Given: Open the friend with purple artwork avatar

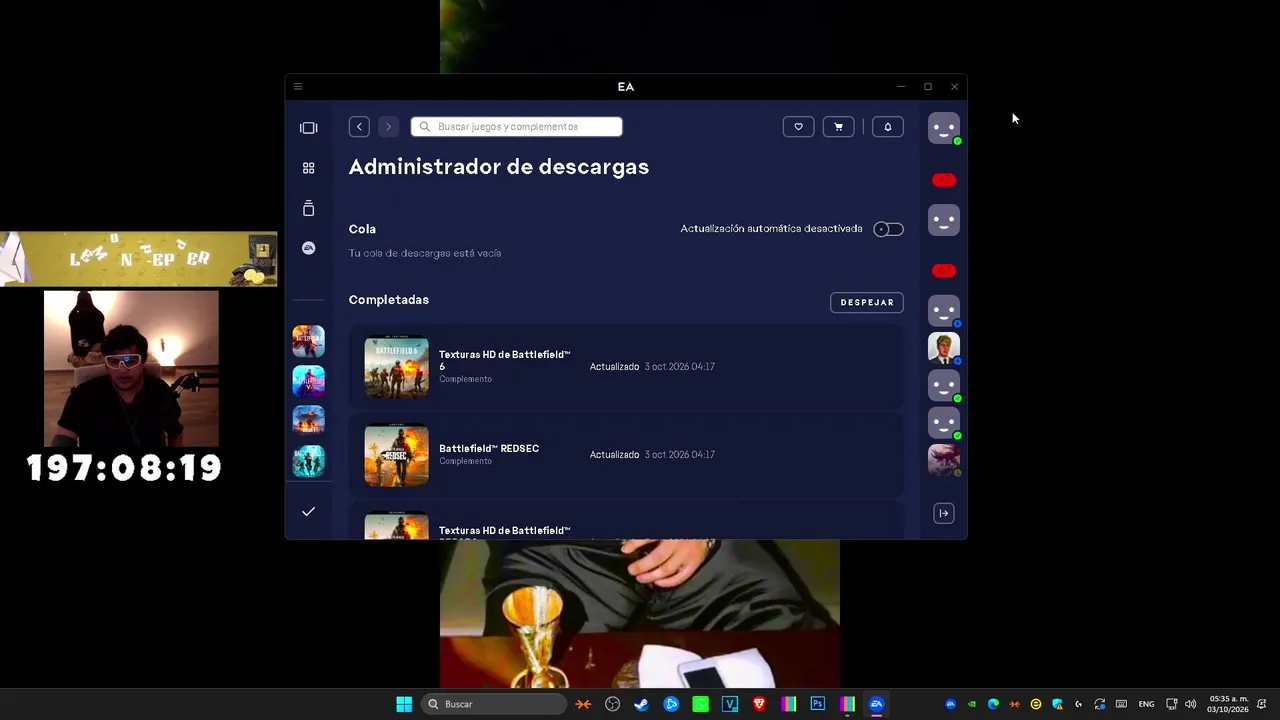Looking at the screenshot, I should 943,459.
